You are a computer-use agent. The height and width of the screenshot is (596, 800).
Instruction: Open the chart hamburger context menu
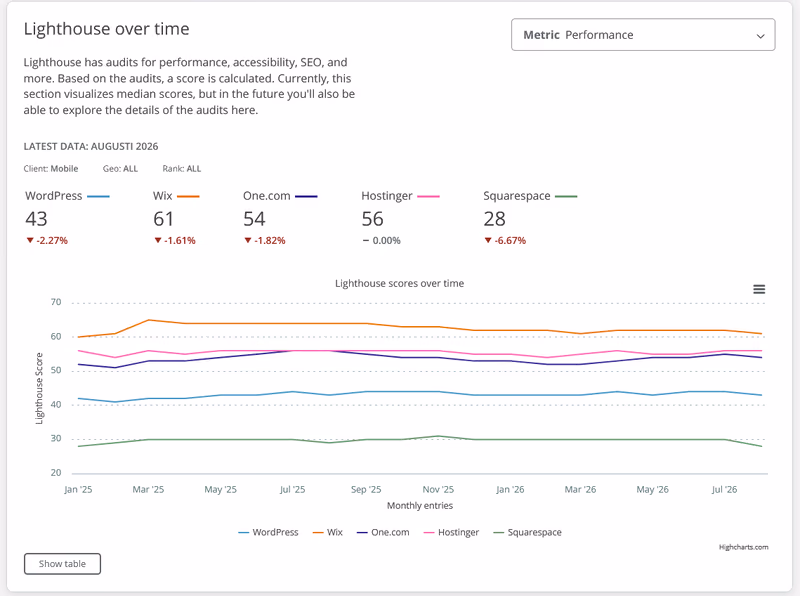click(x=759, y=289)
